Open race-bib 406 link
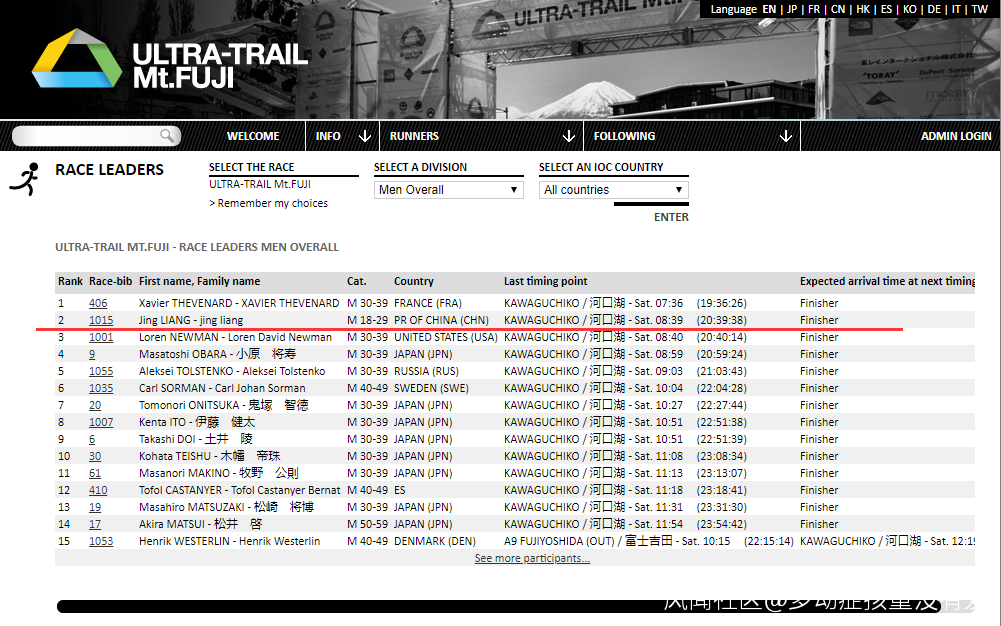This screenshot has width=1001, height=626. click(x=98, y=303)
